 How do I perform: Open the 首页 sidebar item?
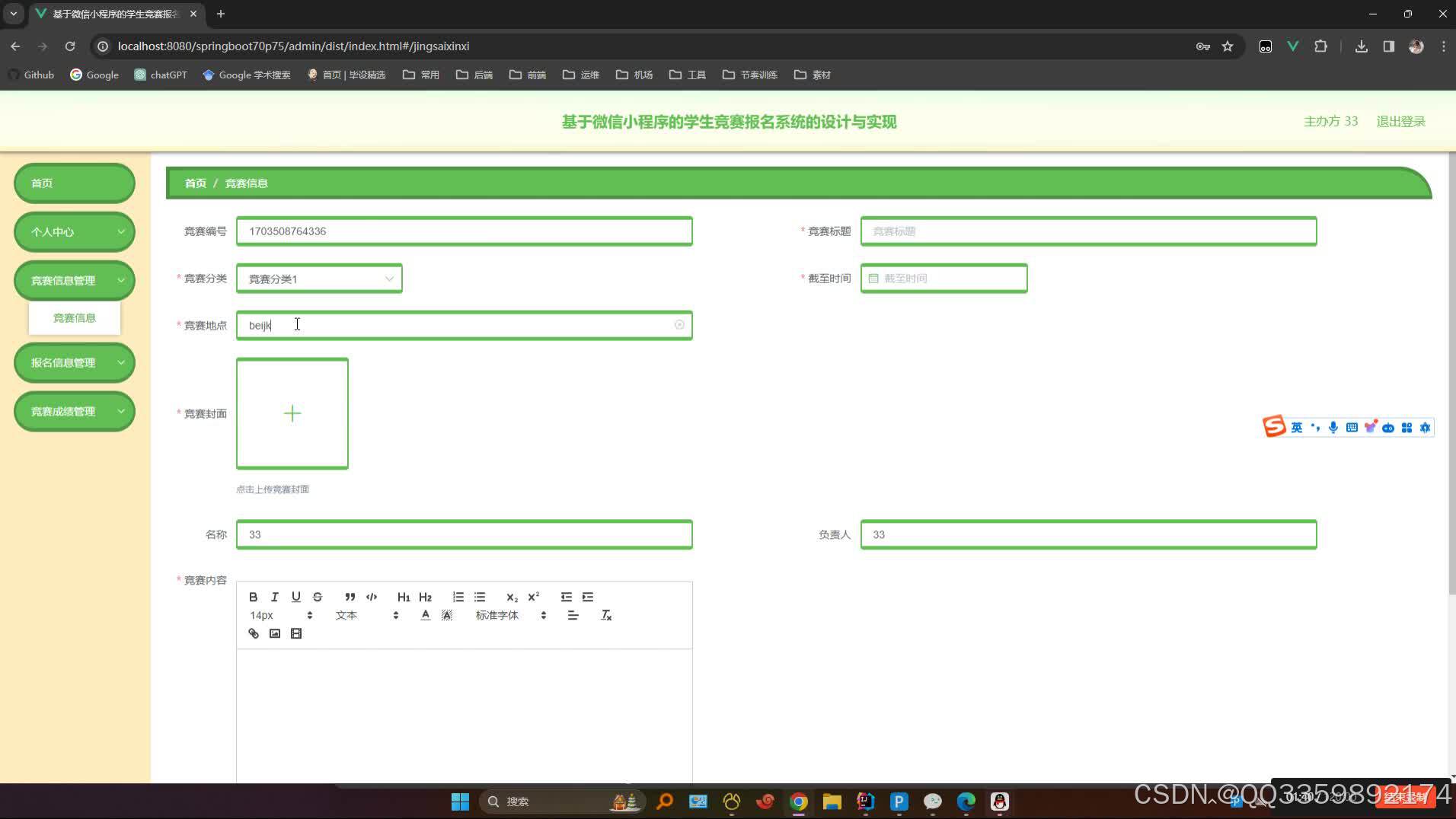pos(75,183)
